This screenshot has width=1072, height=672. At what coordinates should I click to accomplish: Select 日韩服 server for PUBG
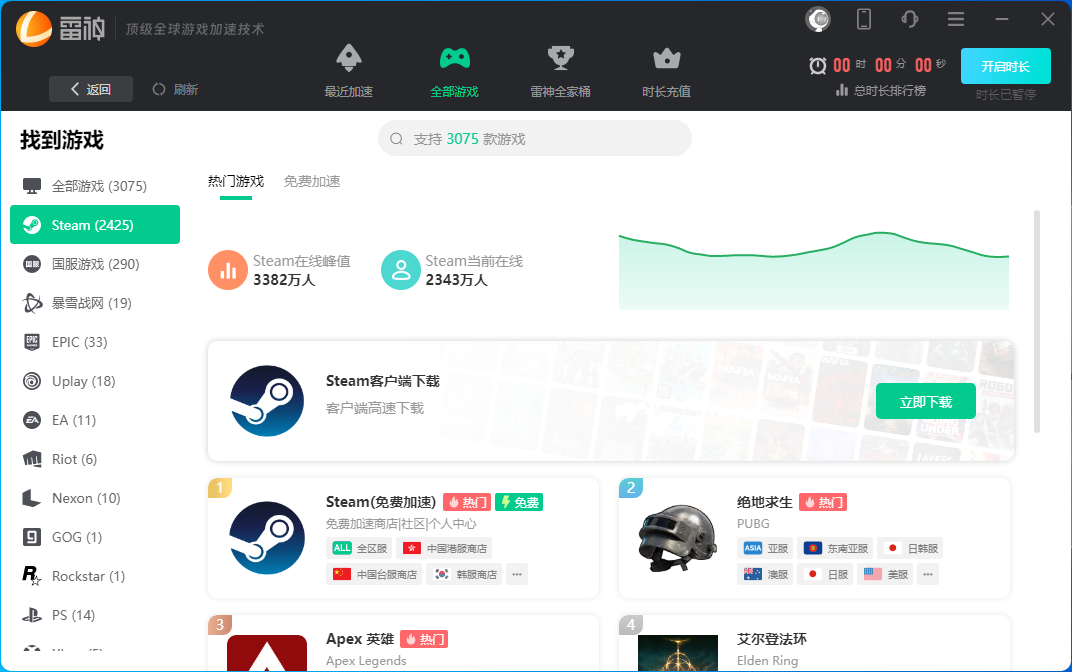pos(910,548)
